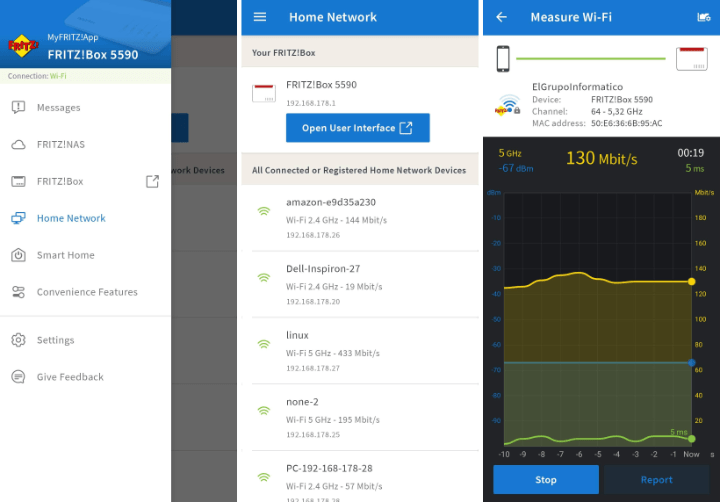Open Smart Home menu entry
Image resolution: width=720 pixels, height=502 pixels.
85,255
